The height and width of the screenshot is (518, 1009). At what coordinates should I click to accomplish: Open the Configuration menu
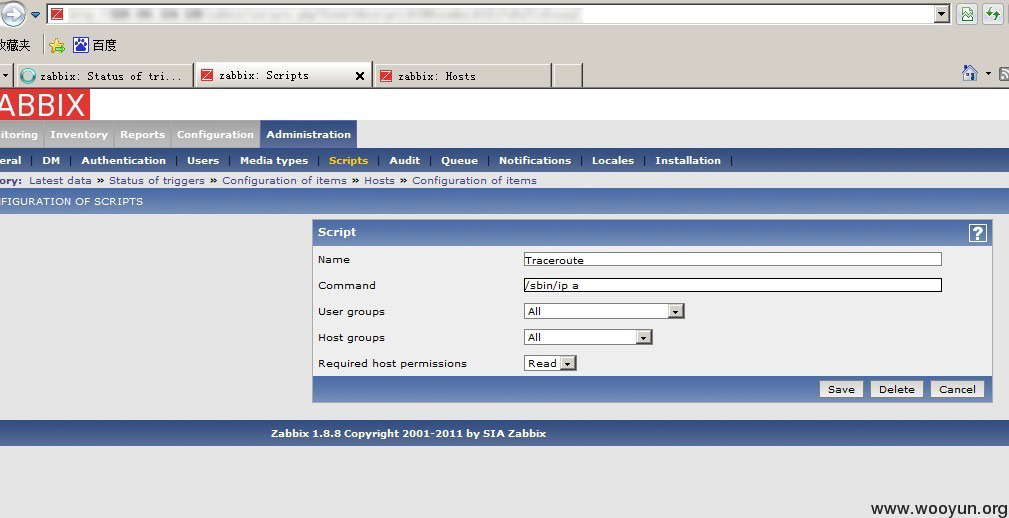215,134
